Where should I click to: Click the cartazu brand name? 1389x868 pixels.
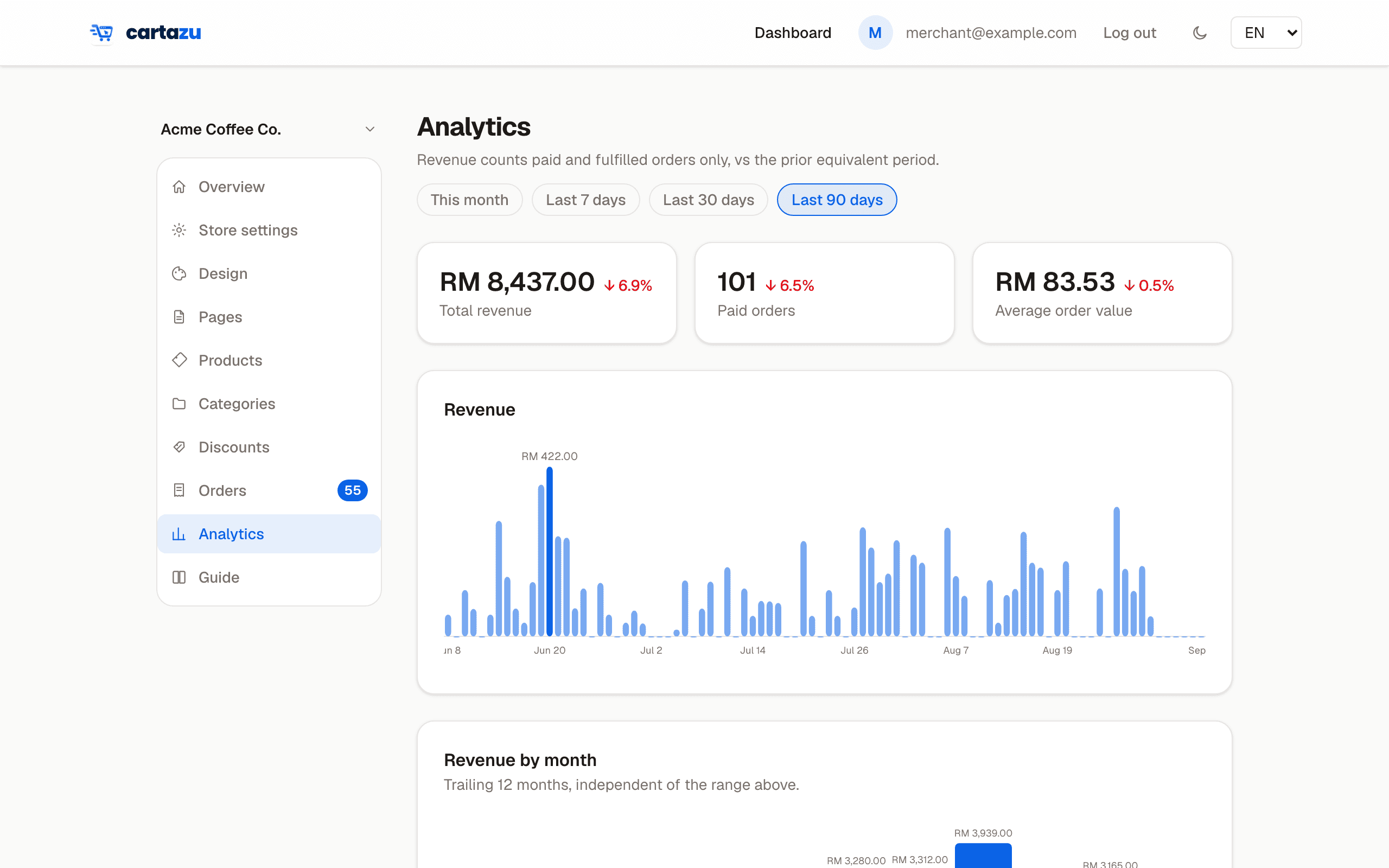pyautogui.click(x=163, y=33)
